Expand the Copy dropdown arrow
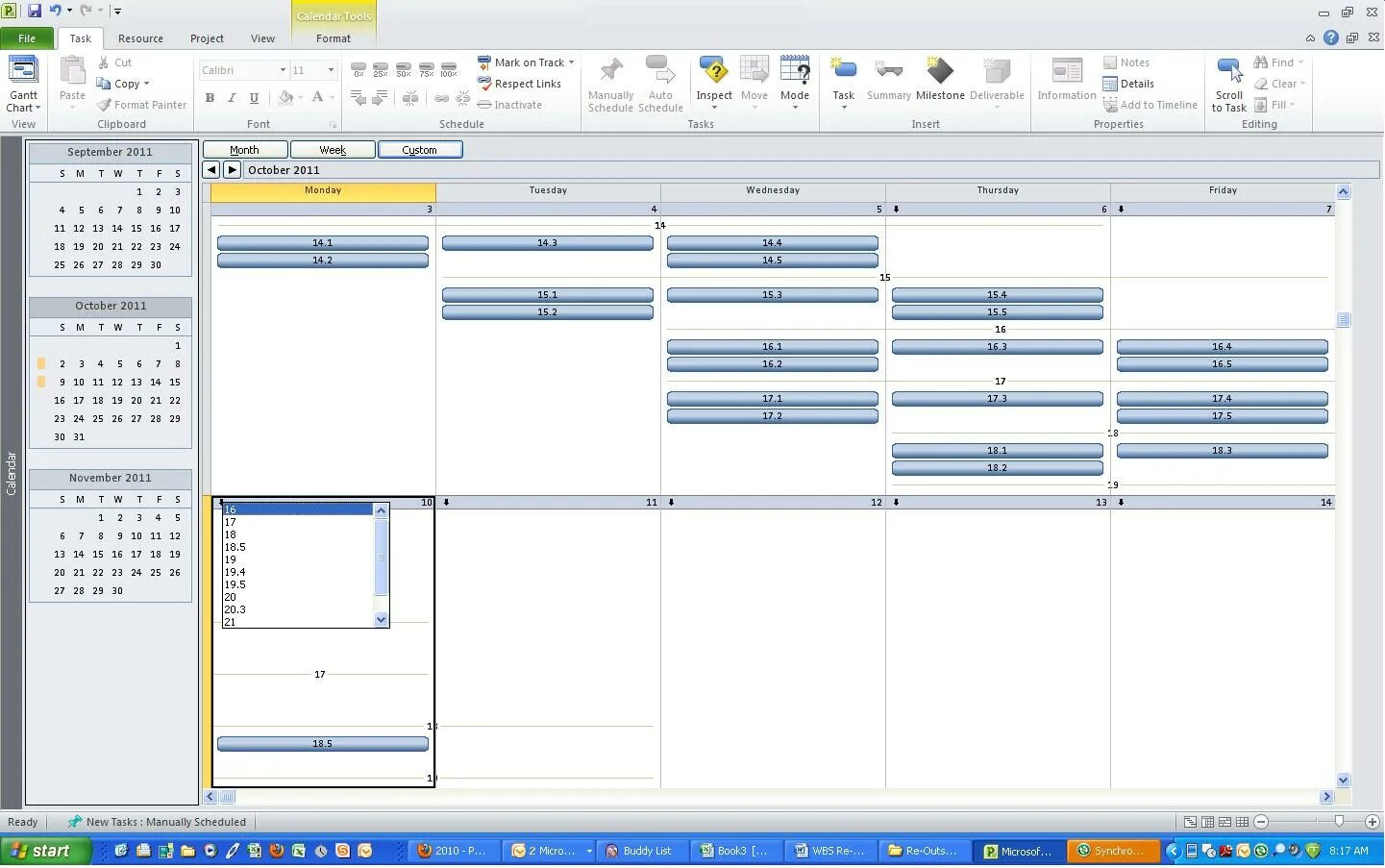 [146, 84]
